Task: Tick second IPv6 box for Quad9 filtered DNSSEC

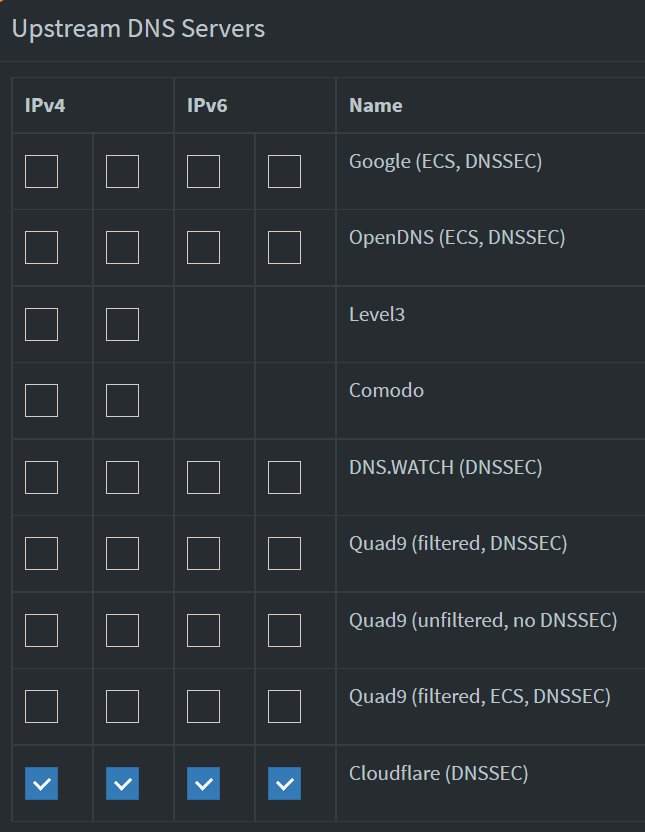Action: click(x=284, y=553)
